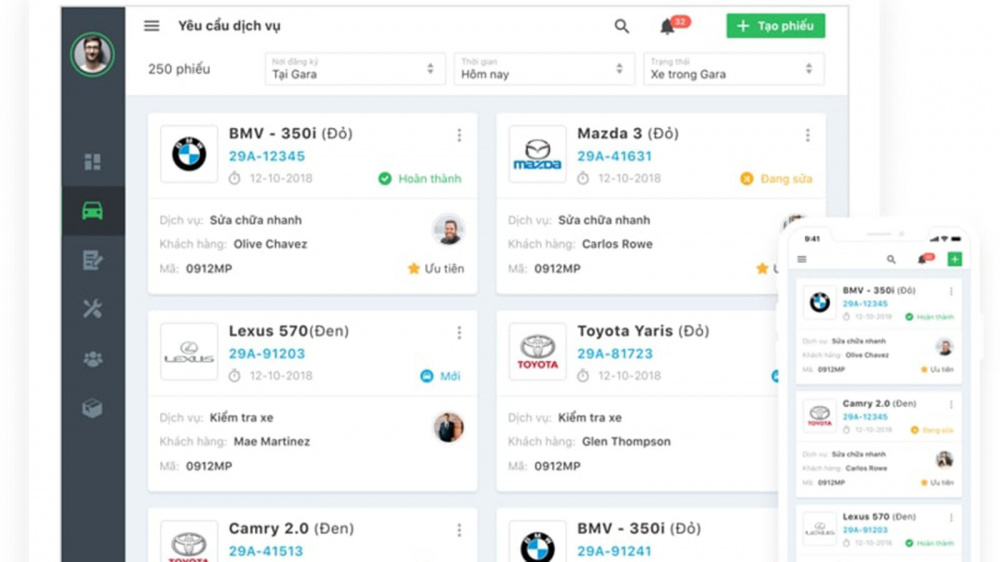
Task: Click the BMW logo on 29A-12345 card
Action: click(x=189, y=154)
